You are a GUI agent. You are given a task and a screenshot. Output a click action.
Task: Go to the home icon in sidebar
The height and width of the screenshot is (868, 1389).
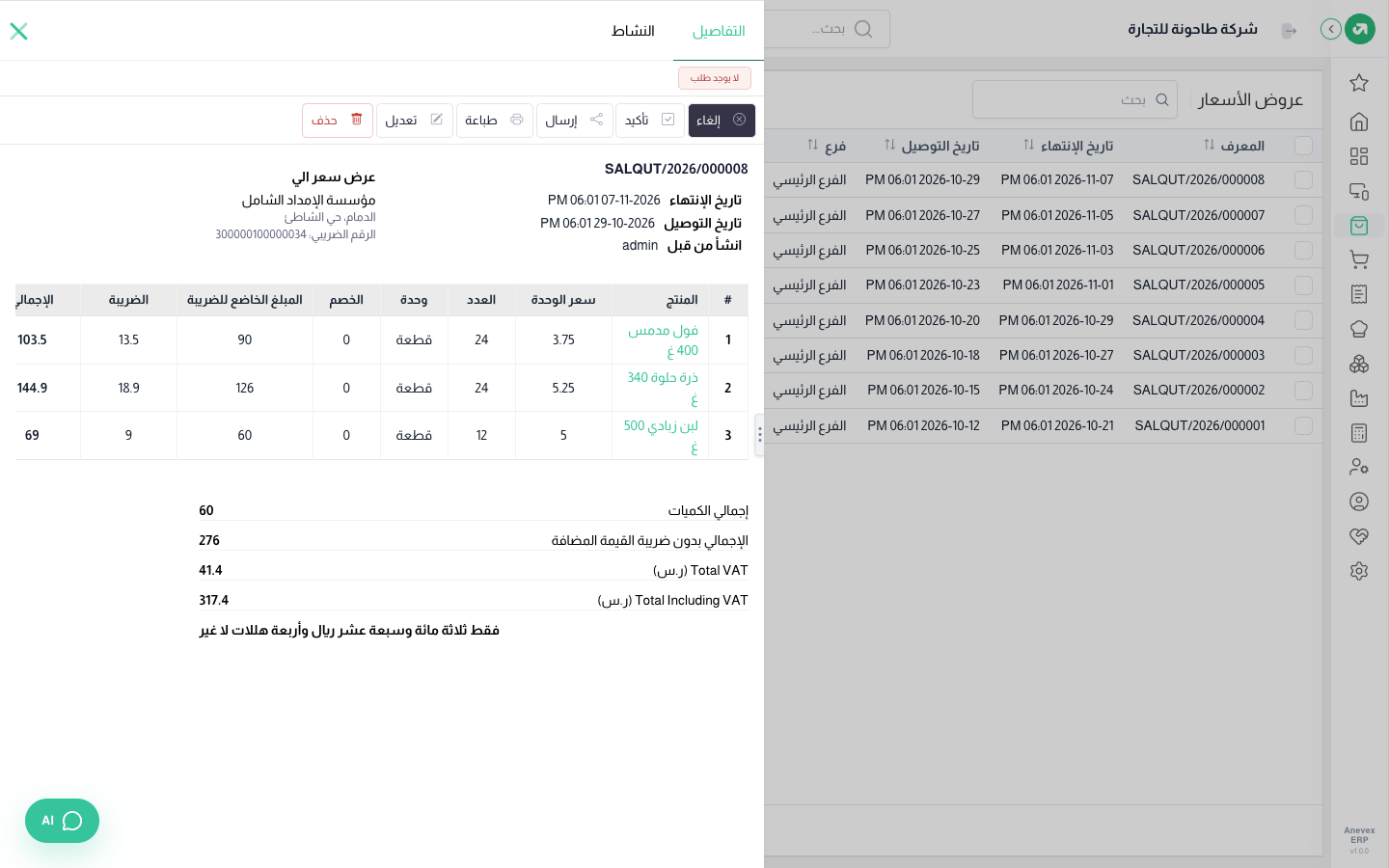click(1359, 122)
